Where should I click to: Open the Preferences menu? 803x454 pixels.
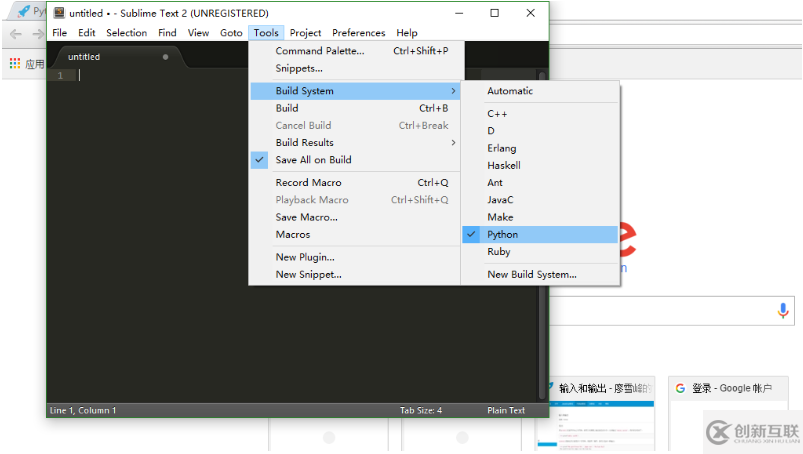click(358, 33)
